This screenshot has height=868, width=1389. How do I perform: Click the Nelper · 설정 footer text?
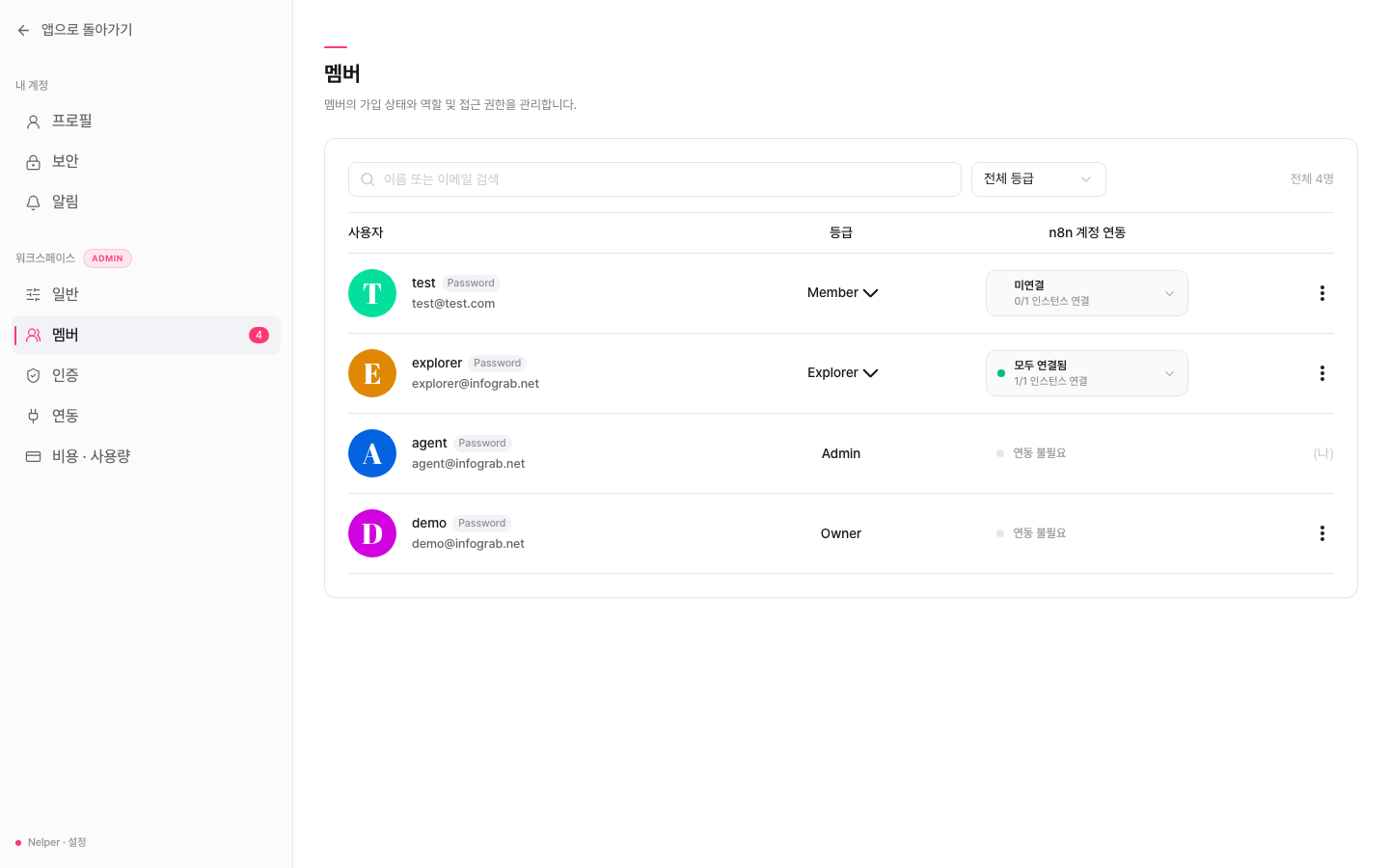[x=57, y=843]
